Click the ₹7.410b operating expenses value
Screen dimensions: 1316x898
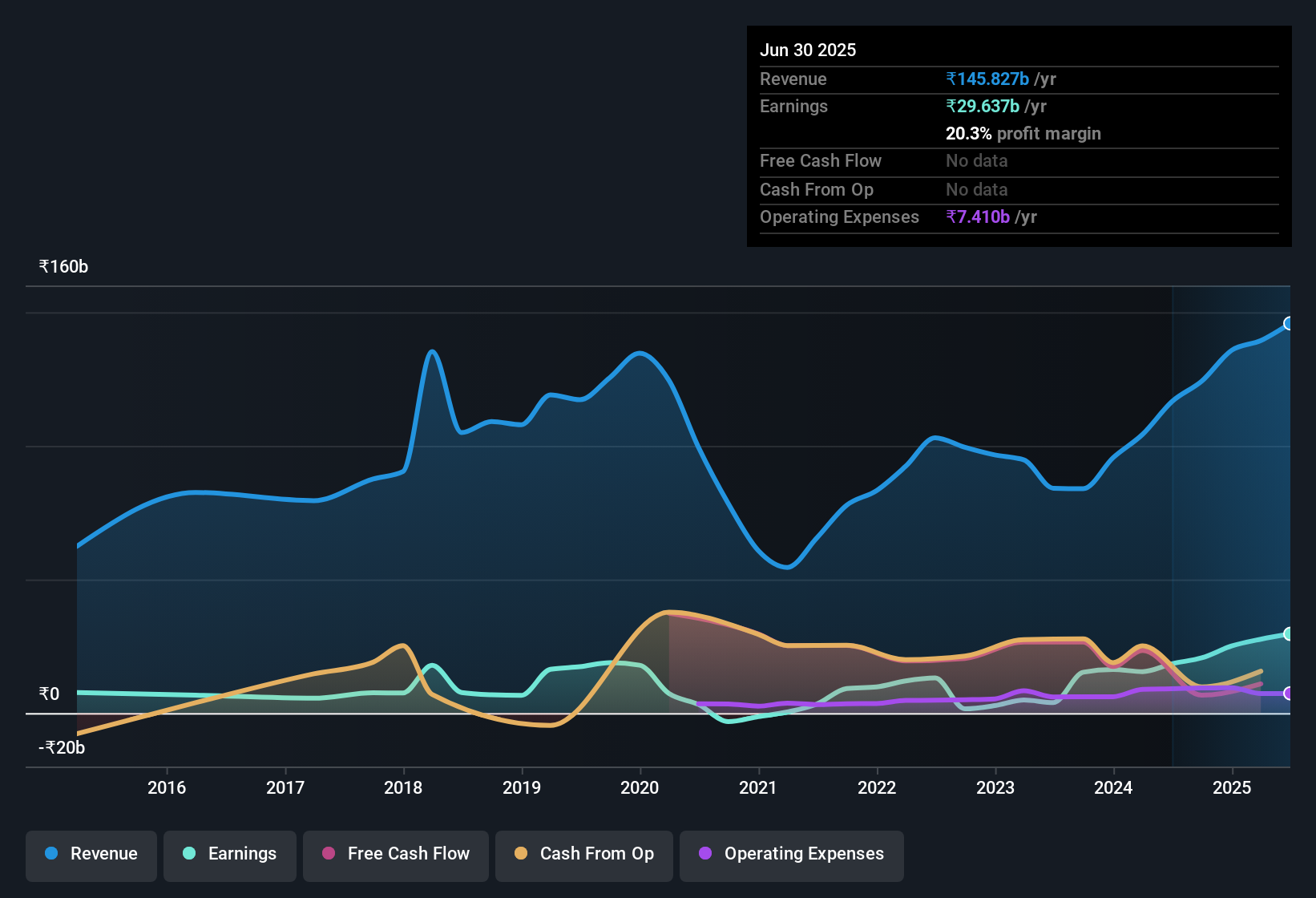[978, 216]
